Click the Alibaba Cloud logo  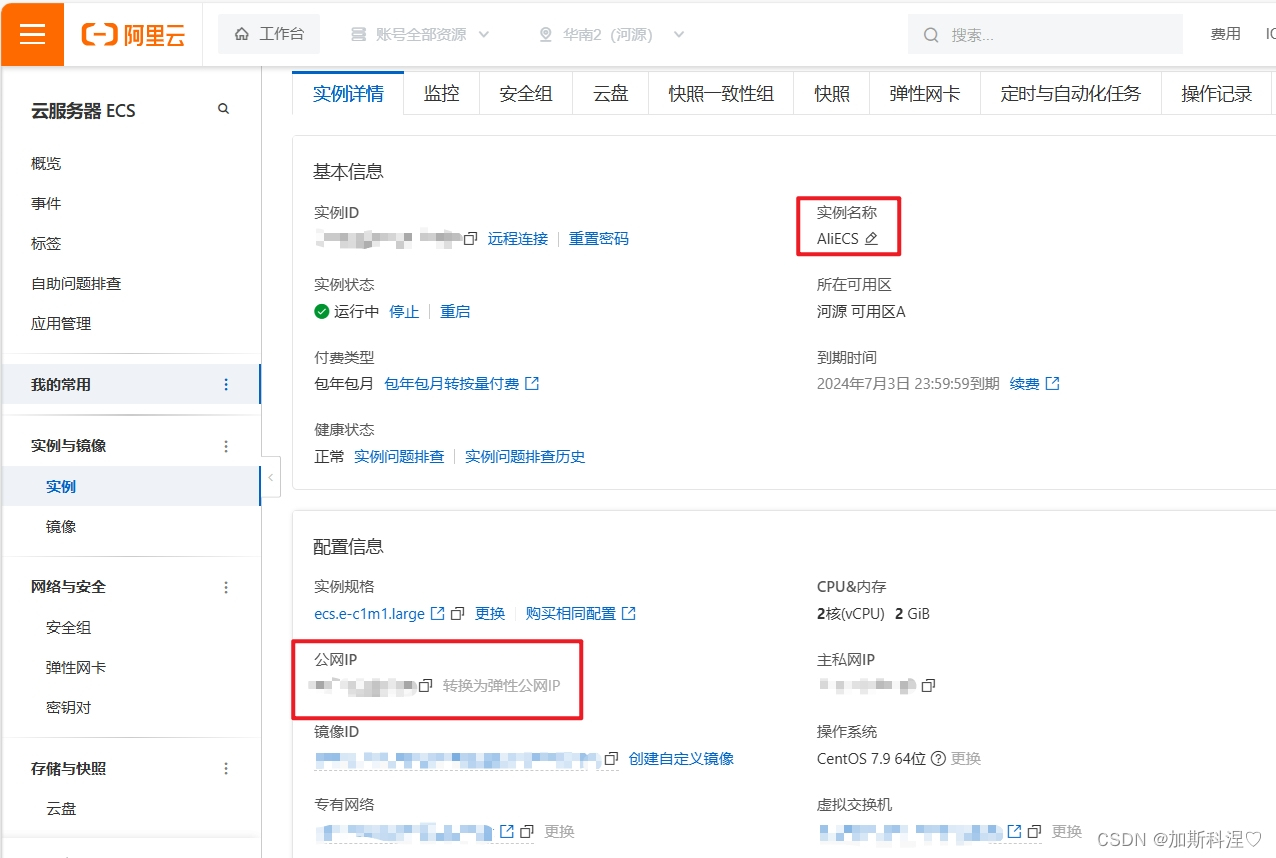tap(134, 35)
